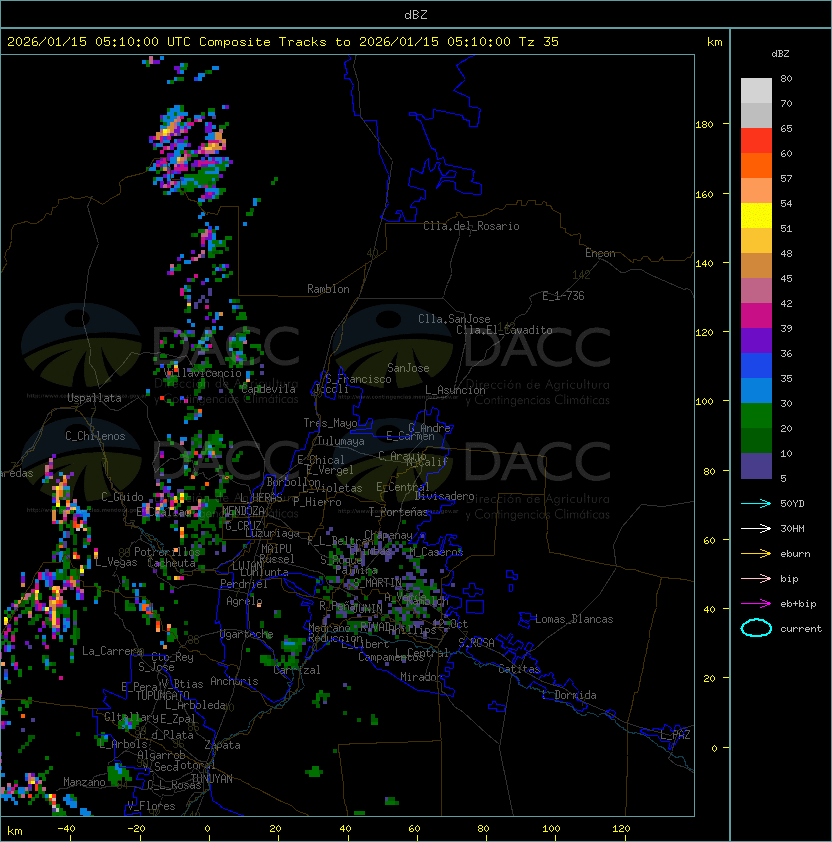Click the 'C_Chilenos' map label
The height and width of the screenshot is (842, 832).
[95, 436]
